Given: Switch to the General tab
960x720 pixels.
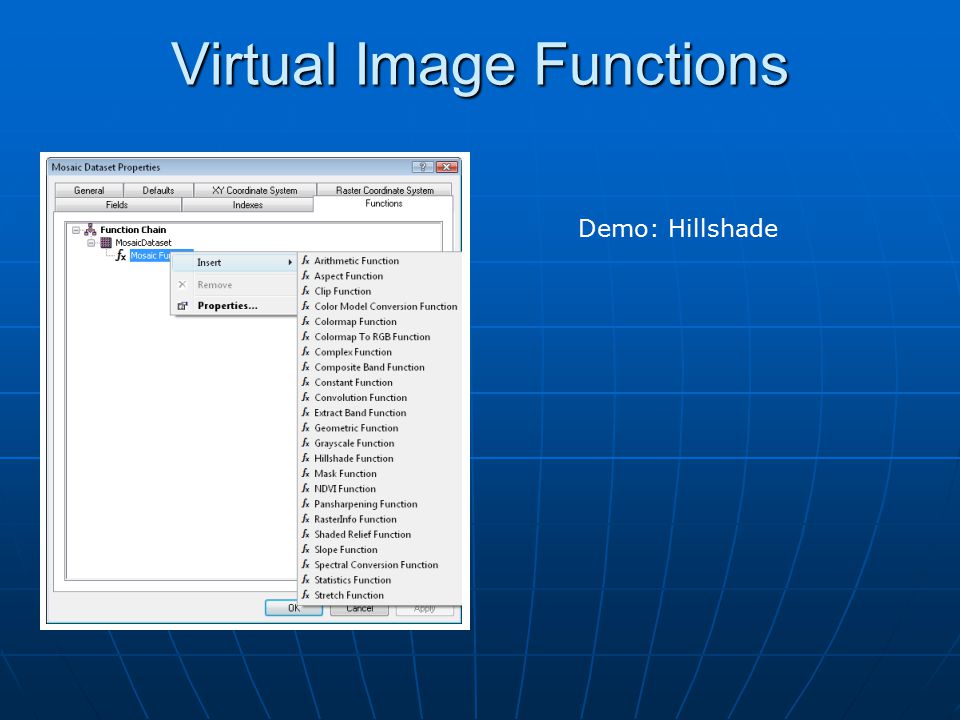Looking at the screenshot, I should point(89,190).
